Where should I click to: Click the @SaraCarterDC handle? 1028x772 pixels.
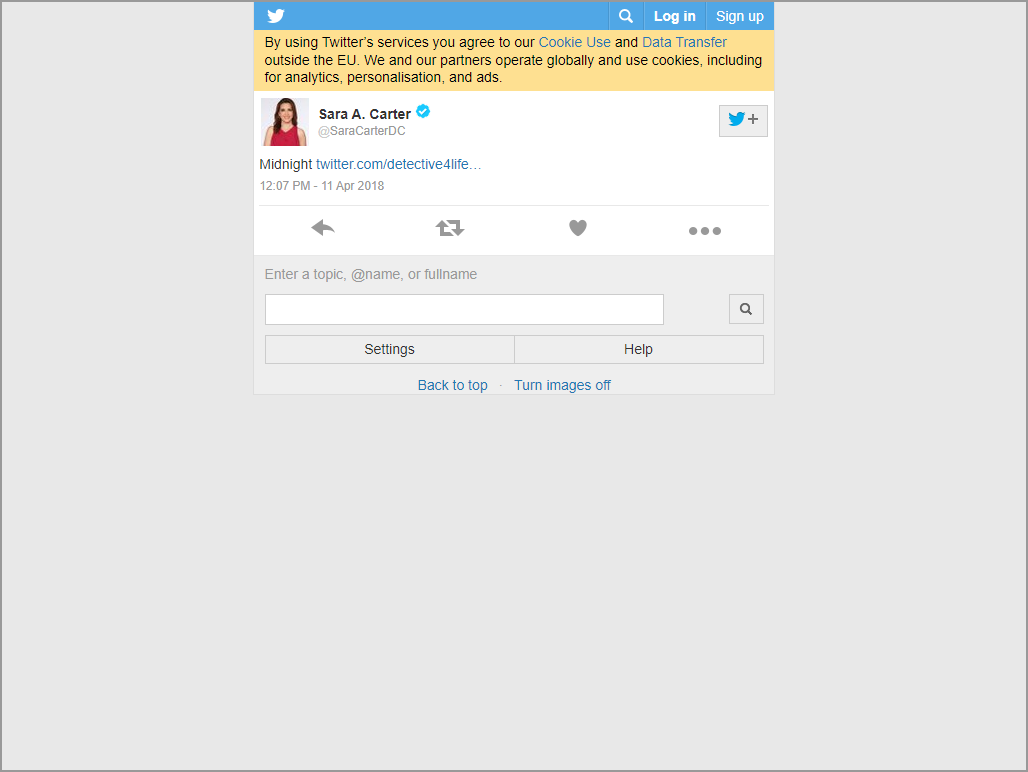coord(362,131)
